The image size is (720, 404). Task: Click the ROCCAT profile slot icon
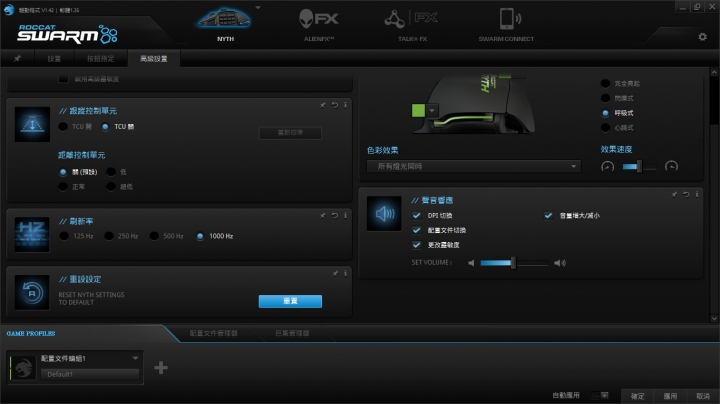click(23, 368)
